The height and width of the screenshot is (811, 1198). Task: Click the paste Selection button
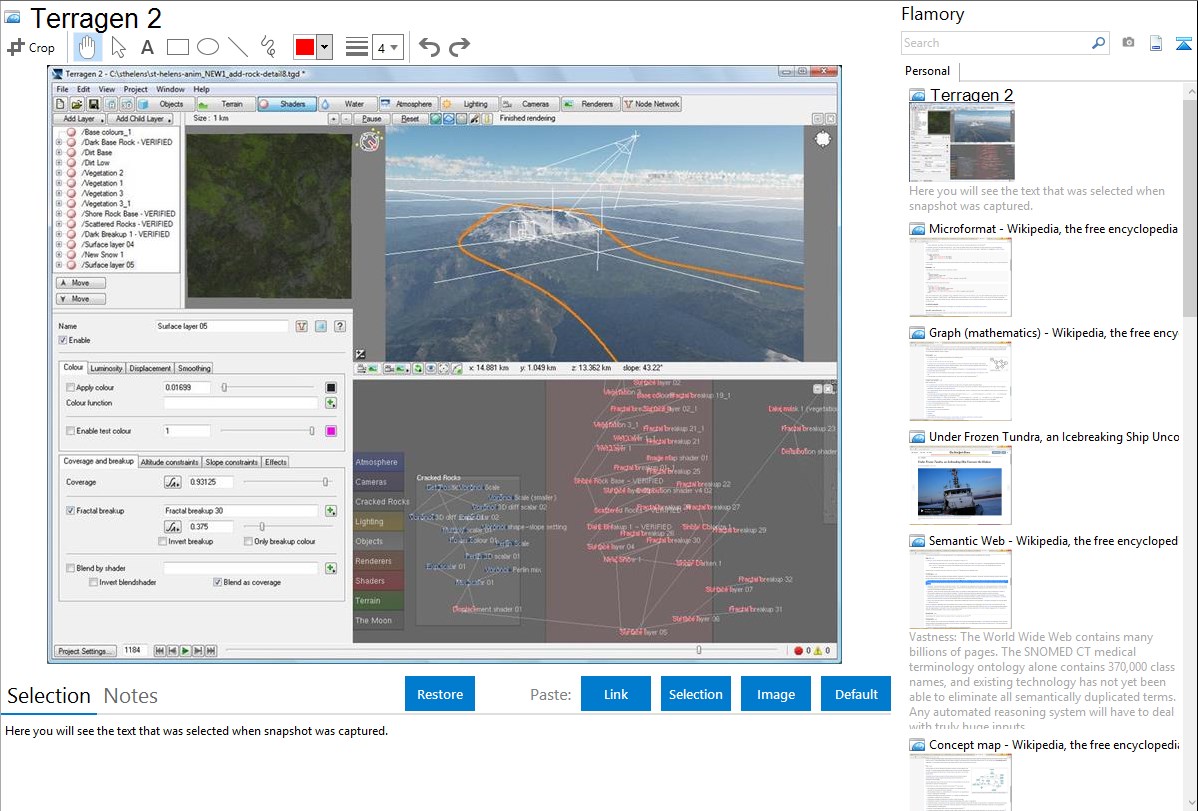[695, 694]
